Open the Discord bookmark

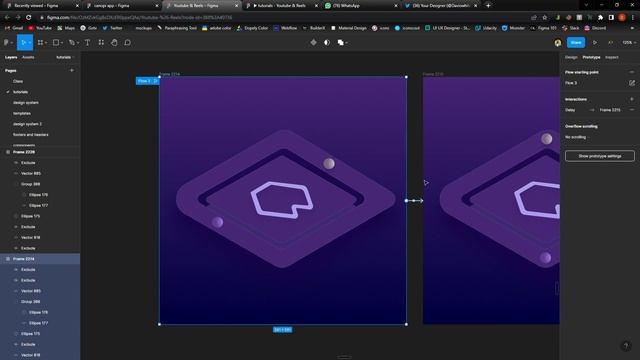(595, 28)
